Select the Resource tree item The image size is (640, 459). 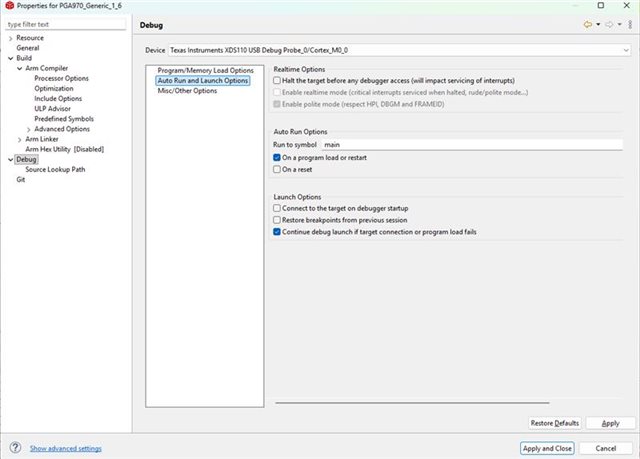30,38
